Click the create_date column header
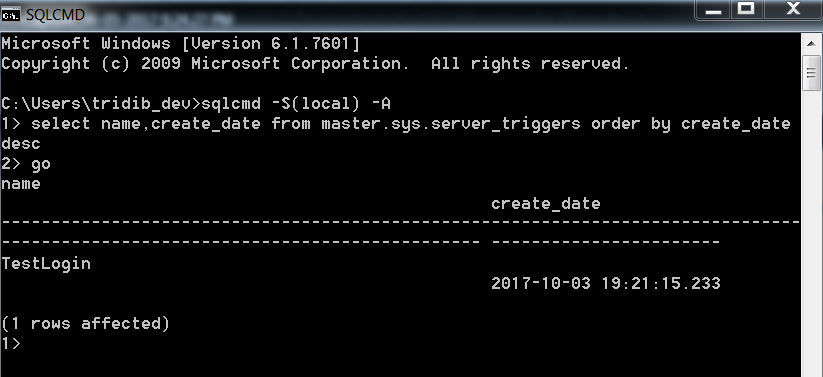This screenshot has height=377, width=823. (546, 204)
